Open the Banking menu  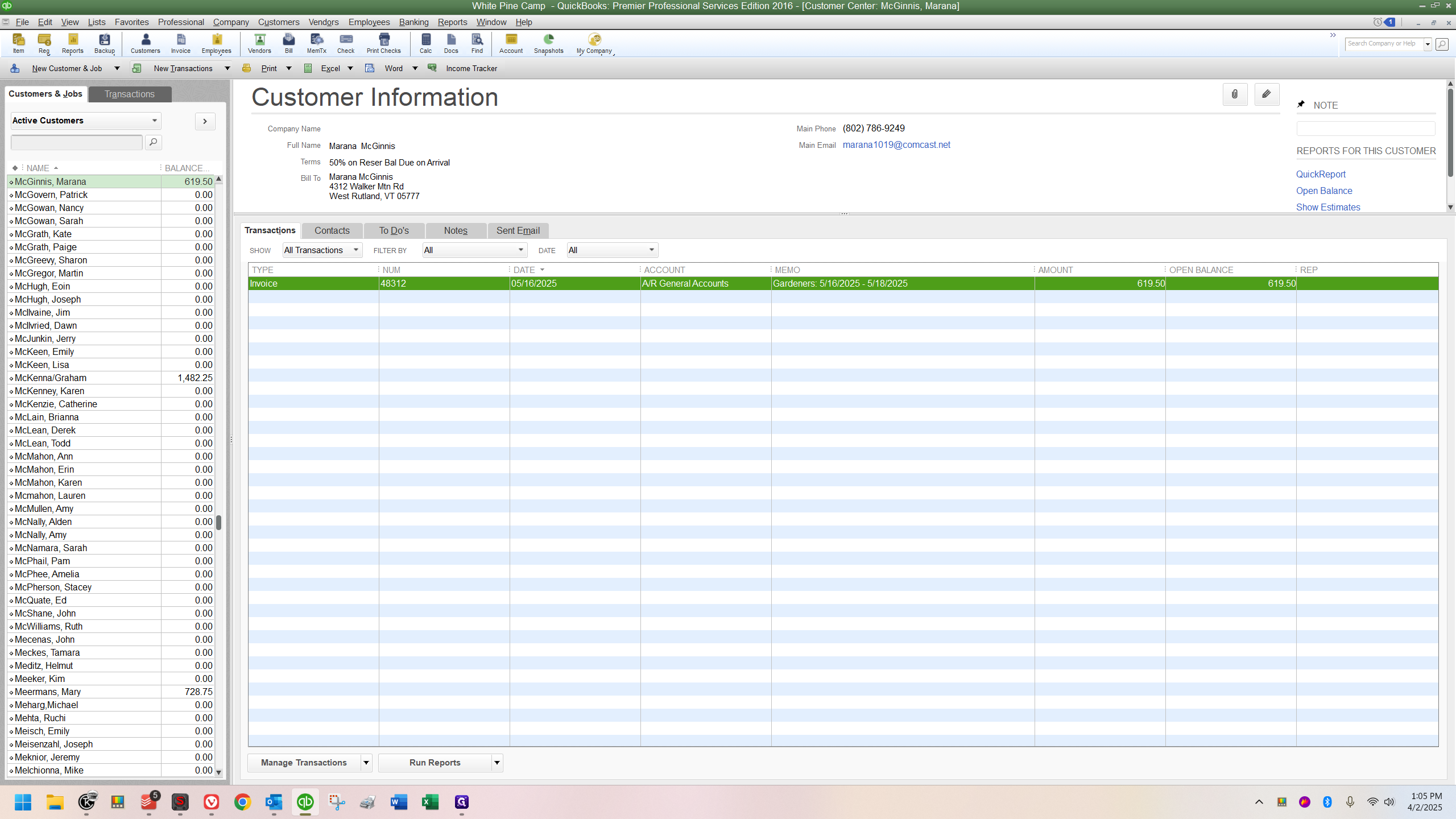[x=413, y=22]
